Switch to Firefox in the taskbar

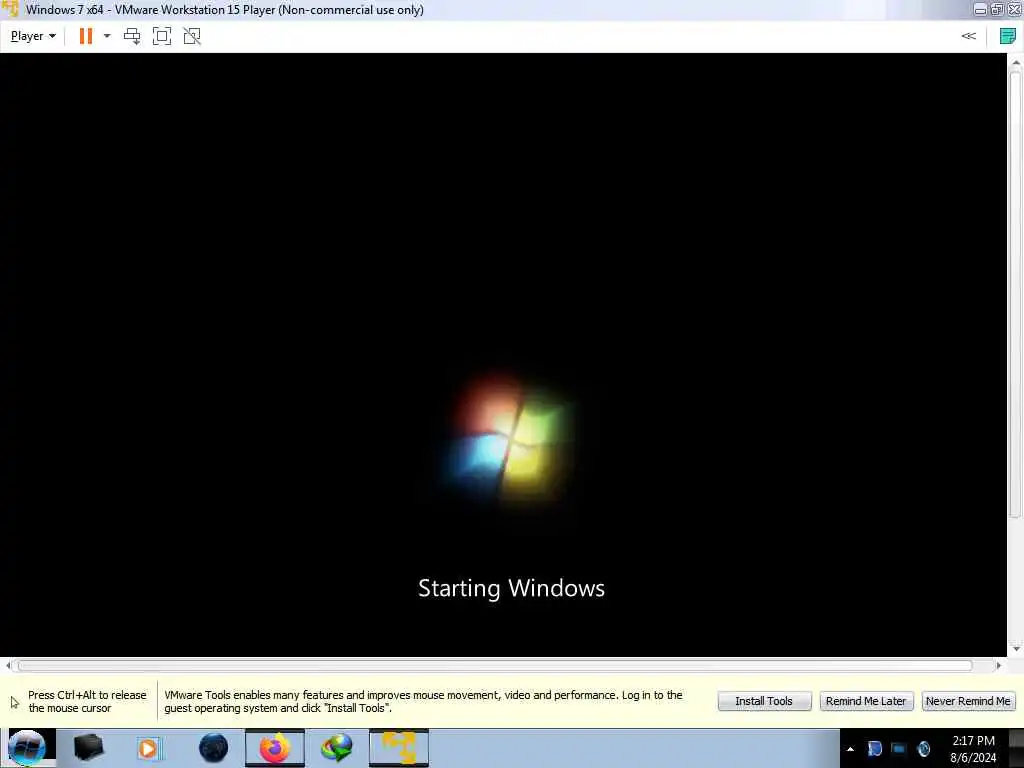tap(275, 748)
